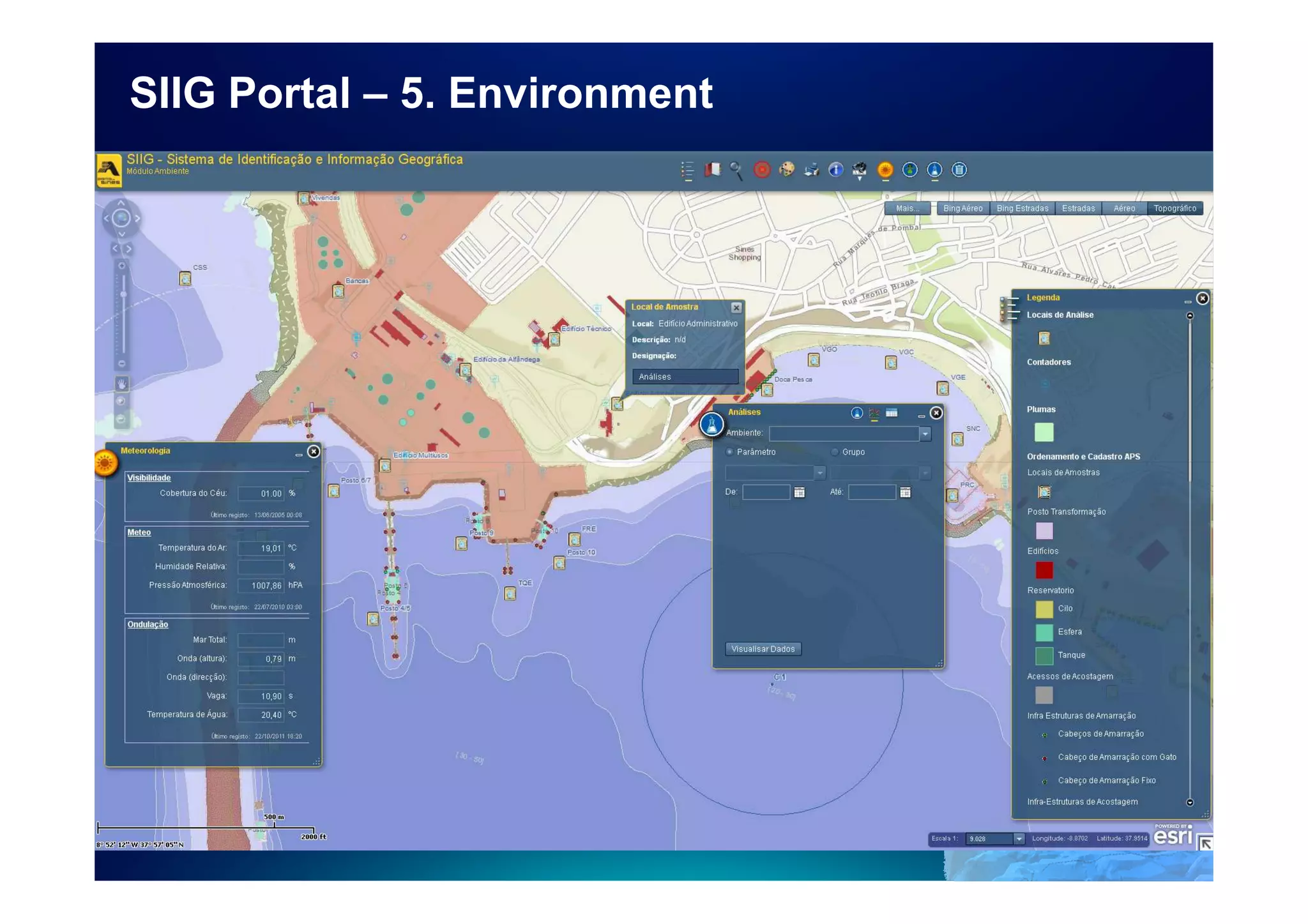Switch to table view in Análises panel

point(892,413)
